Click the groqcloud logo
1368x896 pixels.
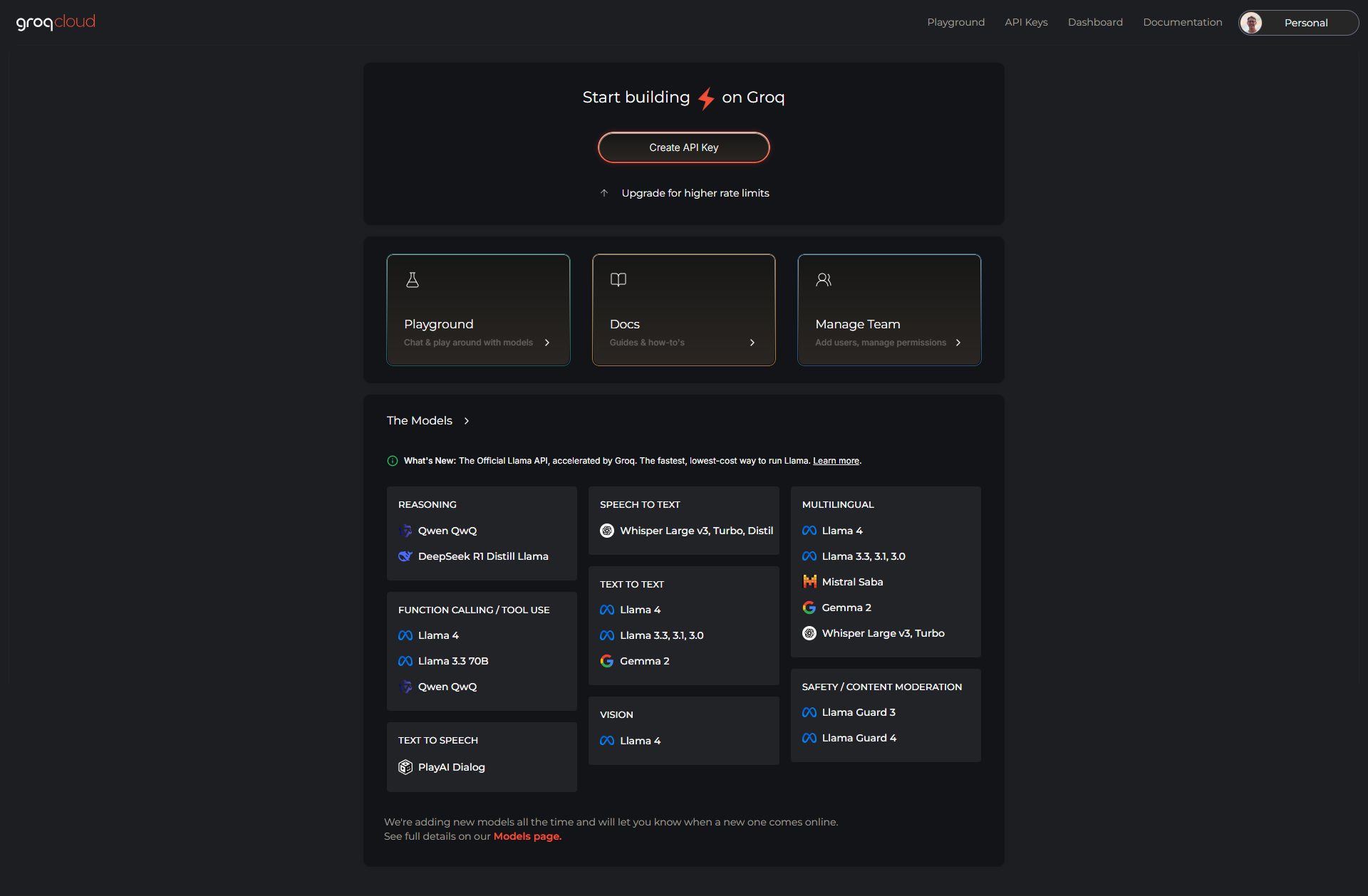56,22
